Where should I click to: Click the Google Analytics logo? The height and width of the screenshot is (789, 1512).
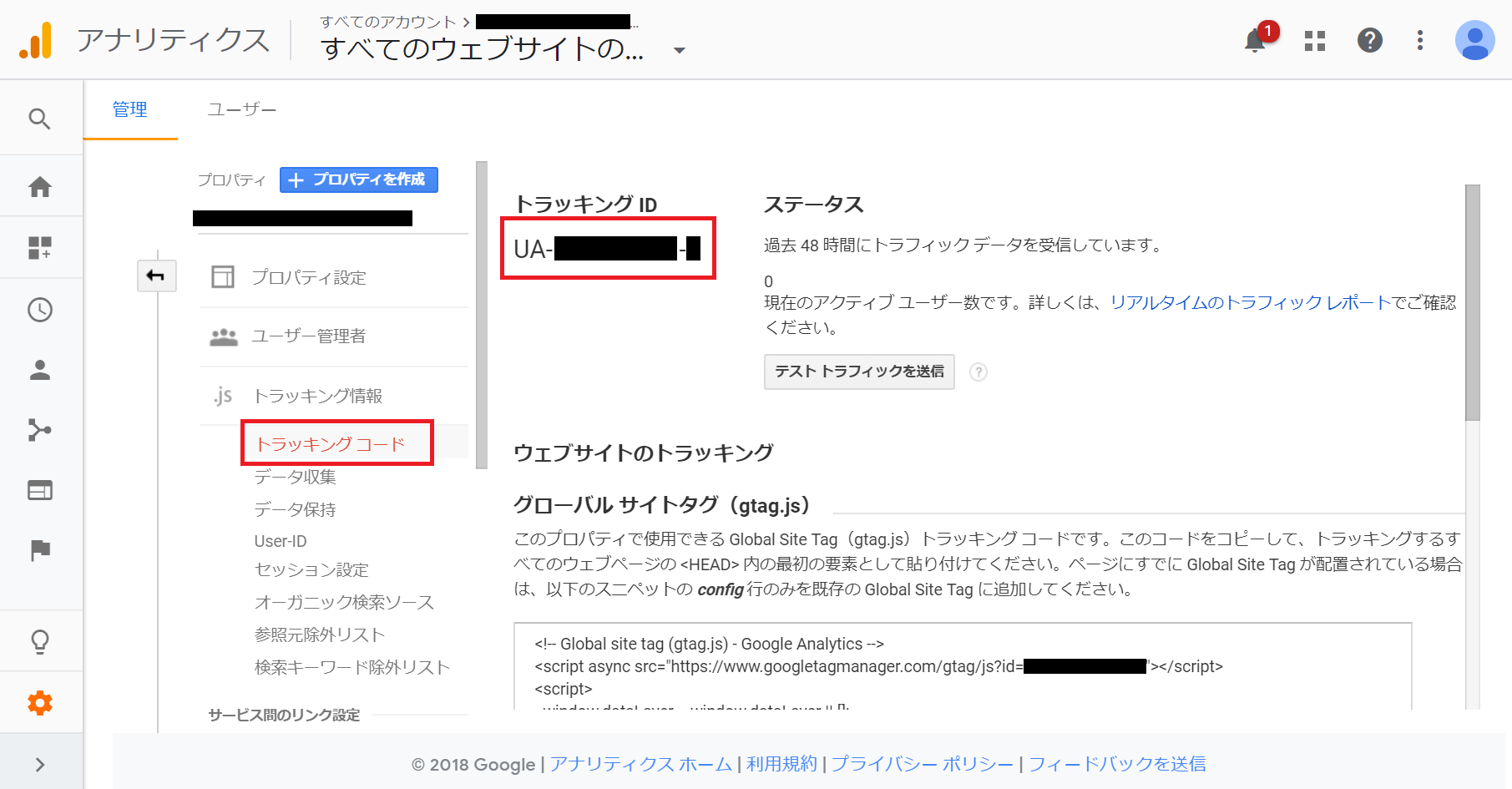click(x=36, y=40)
